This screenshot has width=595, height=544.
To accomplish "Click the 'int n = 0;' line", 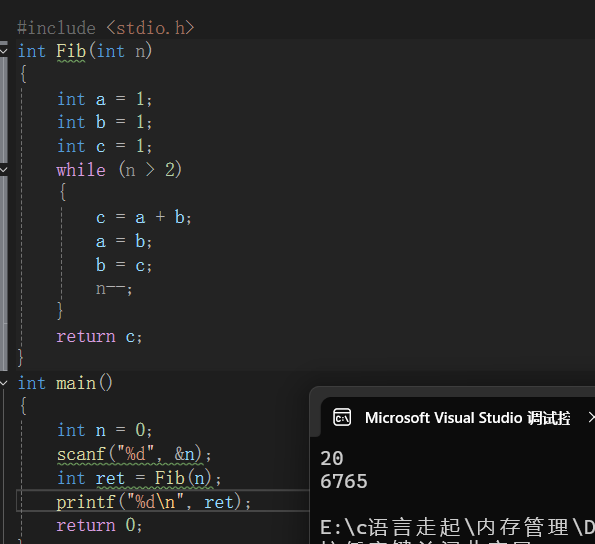I will pos(104,431).
